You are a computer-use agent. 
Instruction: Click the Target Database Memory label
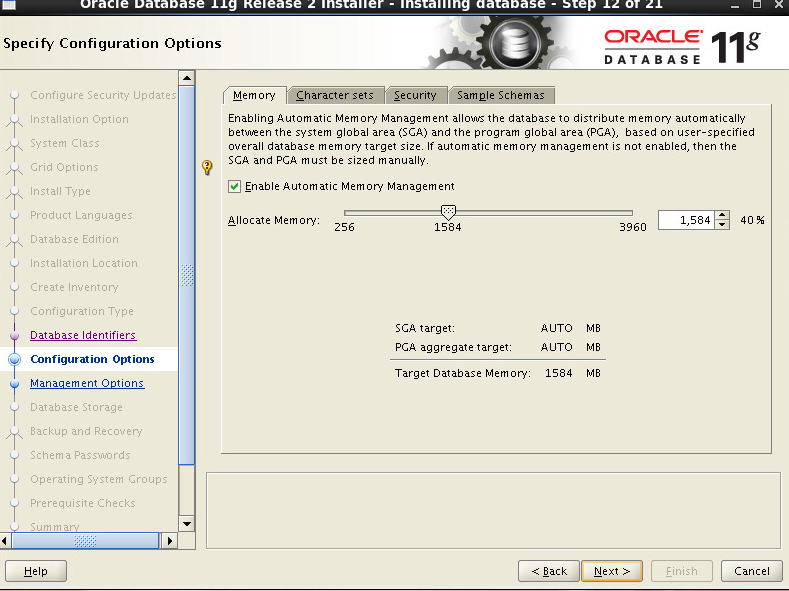(x=462, y=373)
